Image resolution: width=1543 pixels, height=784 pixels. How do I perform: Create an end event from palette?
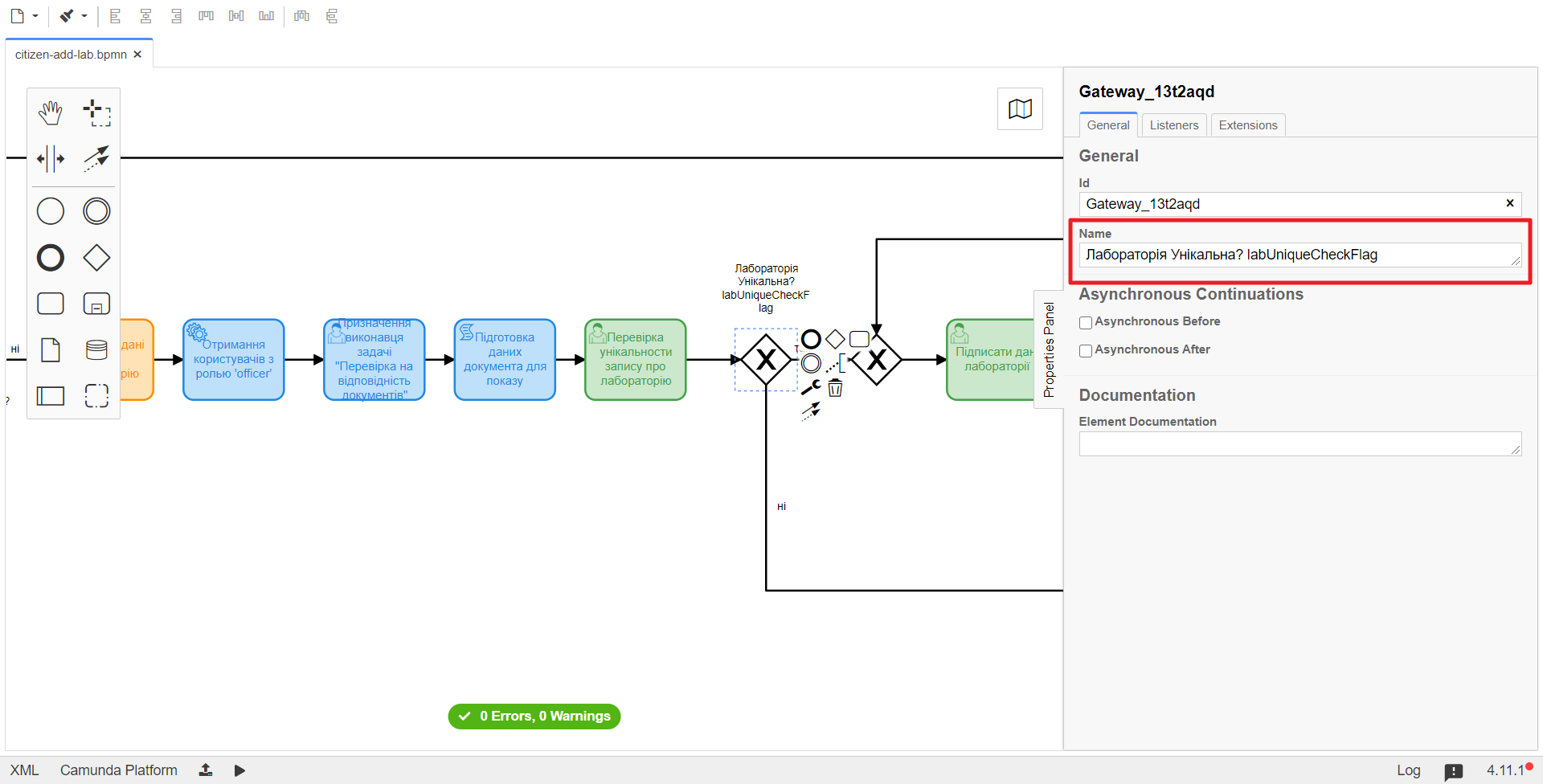(x=50, y=258)
